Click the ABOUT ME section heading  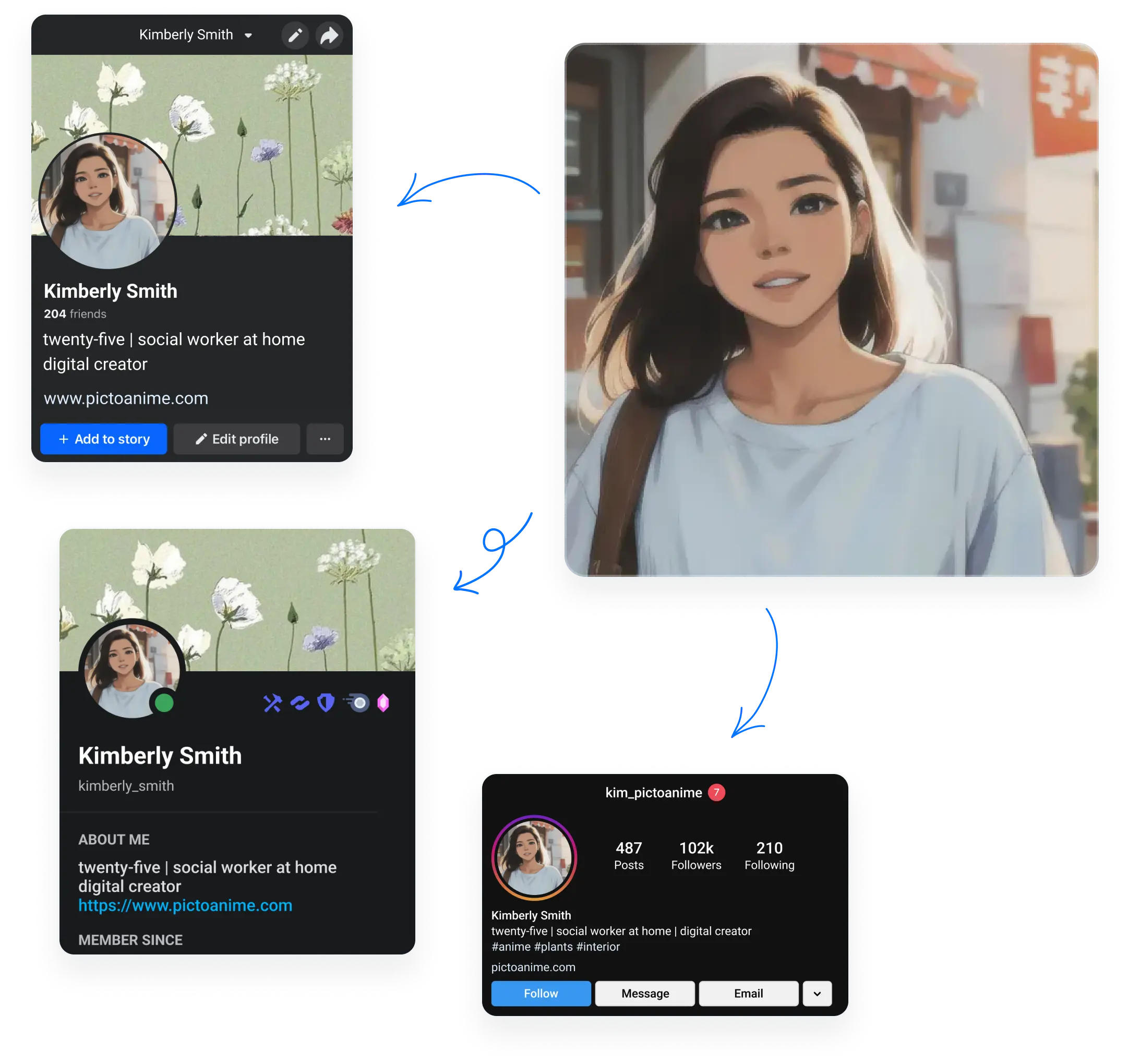pyautogui.click(x=114, y=839)
